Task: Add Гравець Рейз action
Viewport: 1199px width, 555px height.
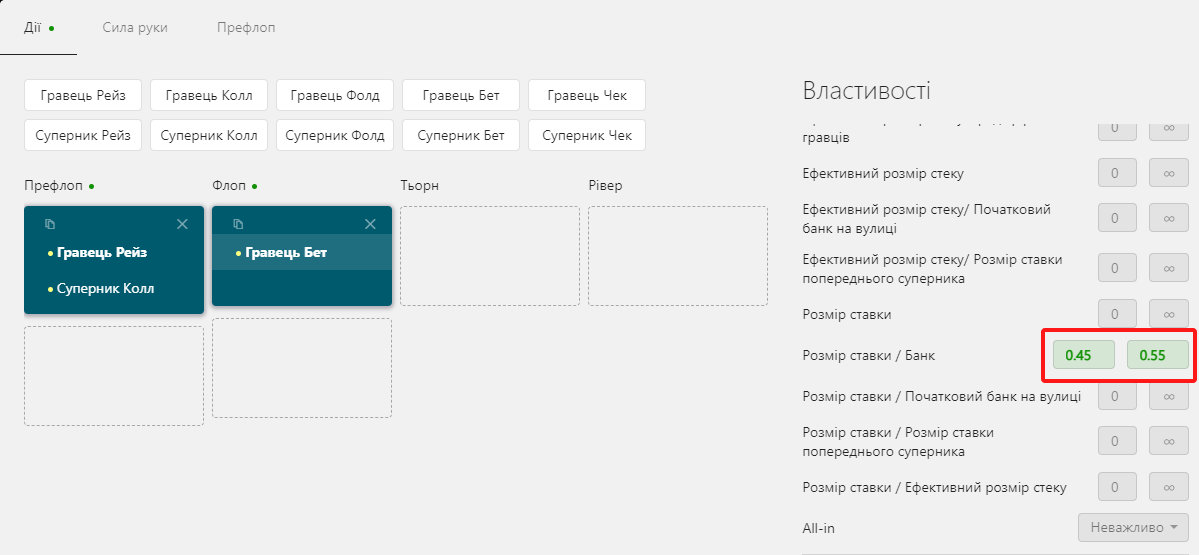Action: [83, 96]
